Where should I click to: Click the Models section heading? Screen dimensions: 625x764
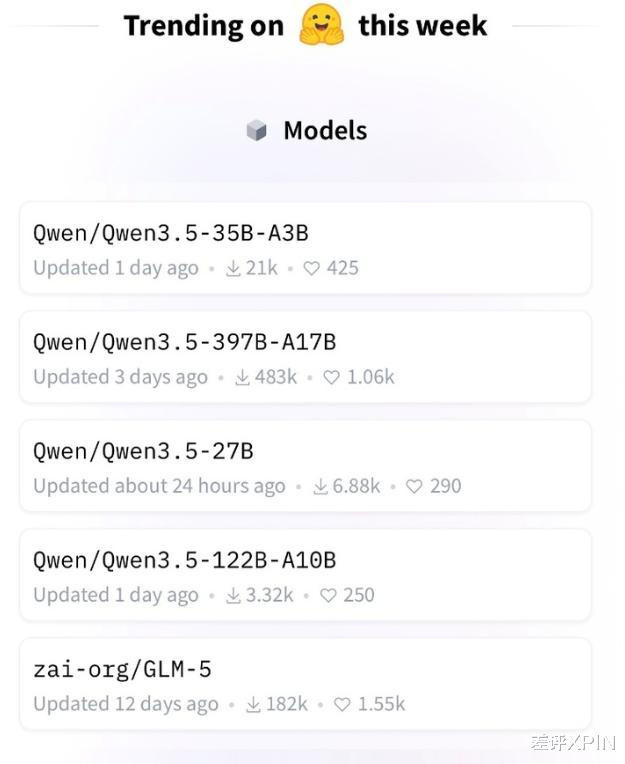point(325,131)
